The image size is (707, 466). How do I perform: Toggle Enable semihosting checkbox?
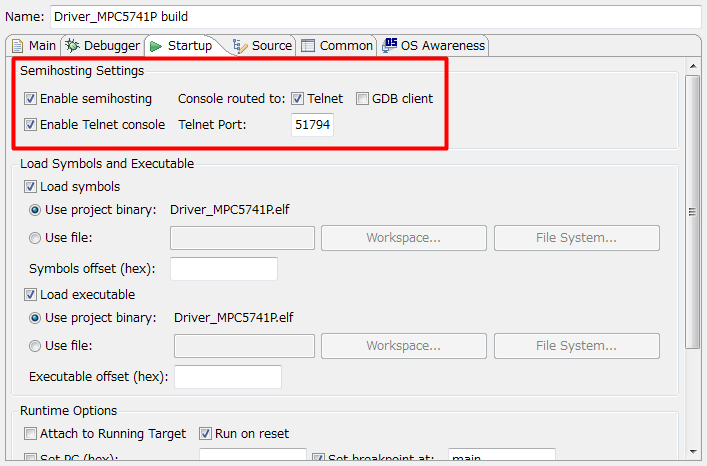(x=30, y=98)
